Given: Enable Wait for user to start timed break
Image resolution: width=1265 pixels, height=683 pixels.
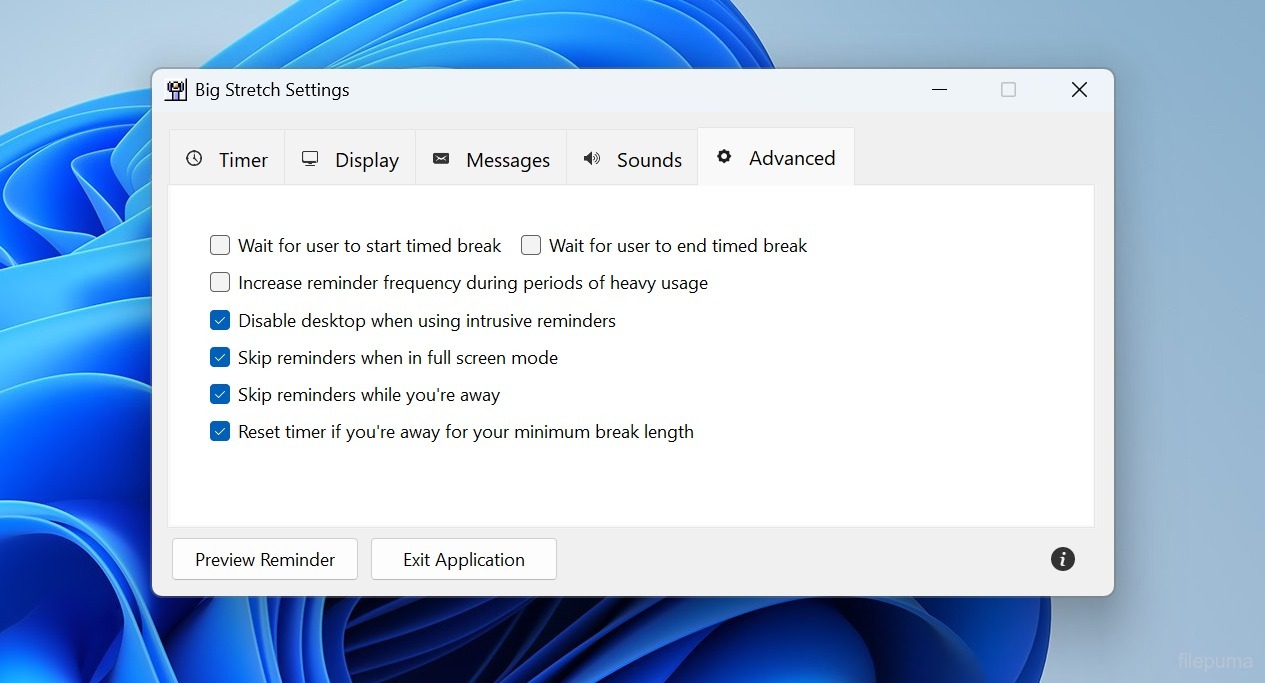Looking at the screenshot, I should [220, 245].
